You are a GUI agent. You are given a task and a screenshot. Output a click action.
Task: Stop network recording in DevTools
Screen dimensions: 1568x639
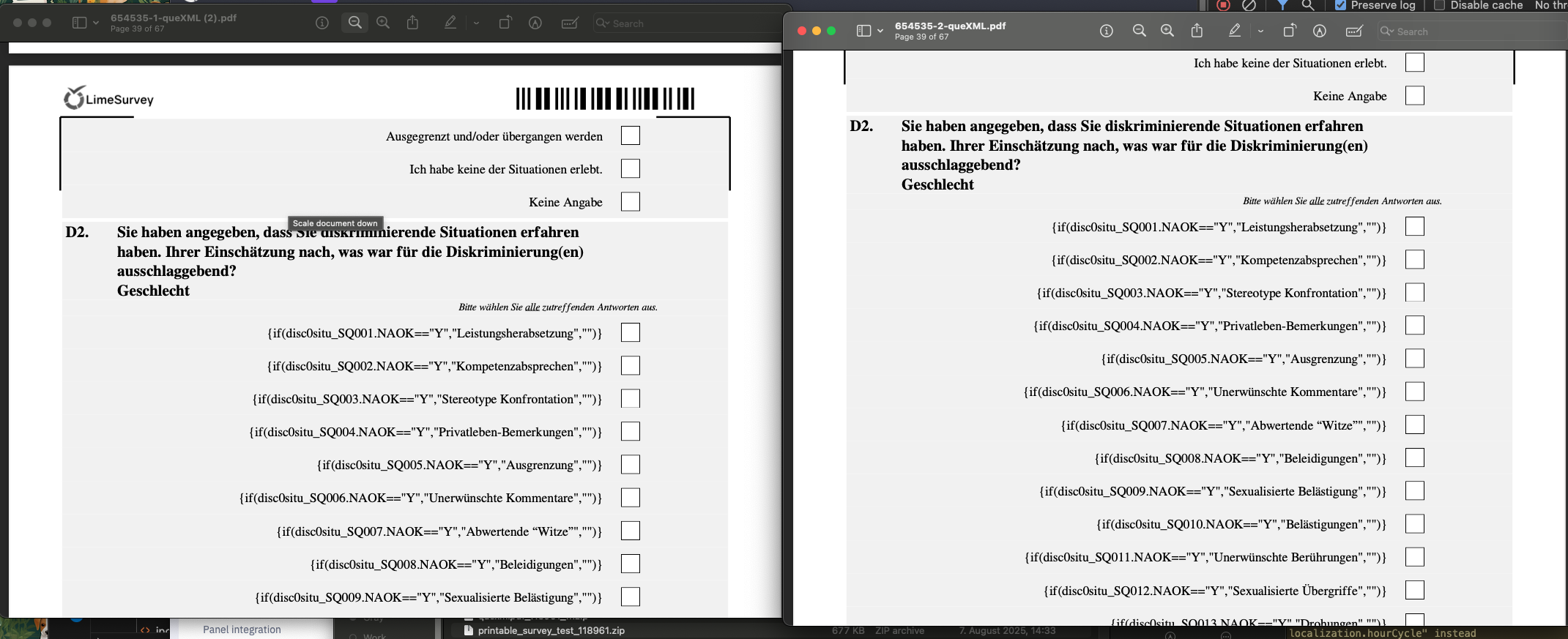(1223, 5)
